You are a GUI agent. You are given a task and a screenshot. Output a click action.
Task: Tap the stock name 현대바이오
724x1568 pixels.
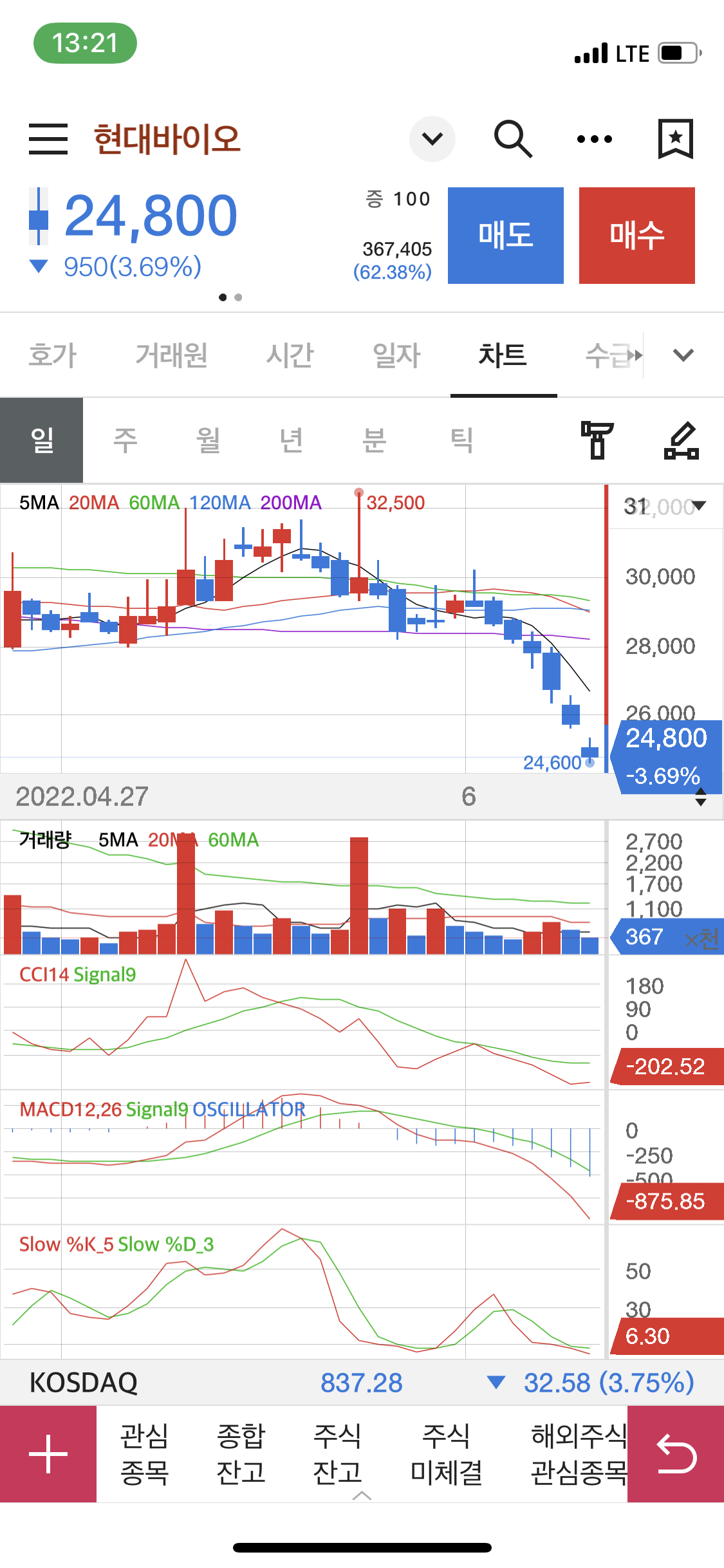(x=167, y=139)
